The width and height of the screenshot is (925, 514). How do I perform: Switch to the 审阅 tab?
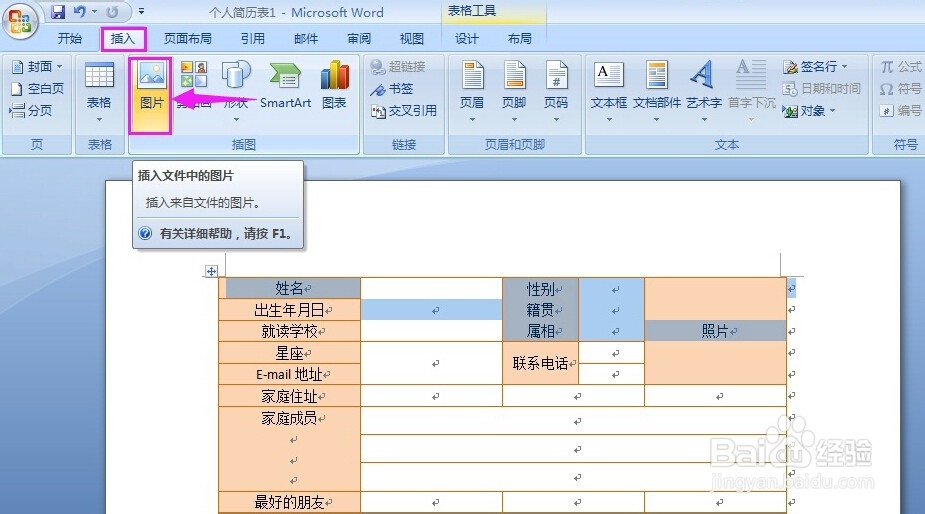359,38
